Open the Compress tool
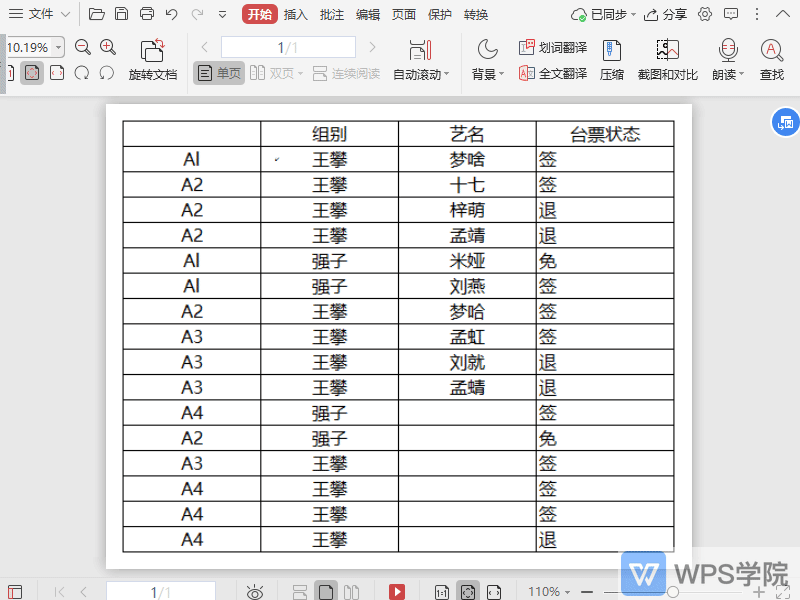Viewport: 800px width, 600px height. click(x=612, y=60)
